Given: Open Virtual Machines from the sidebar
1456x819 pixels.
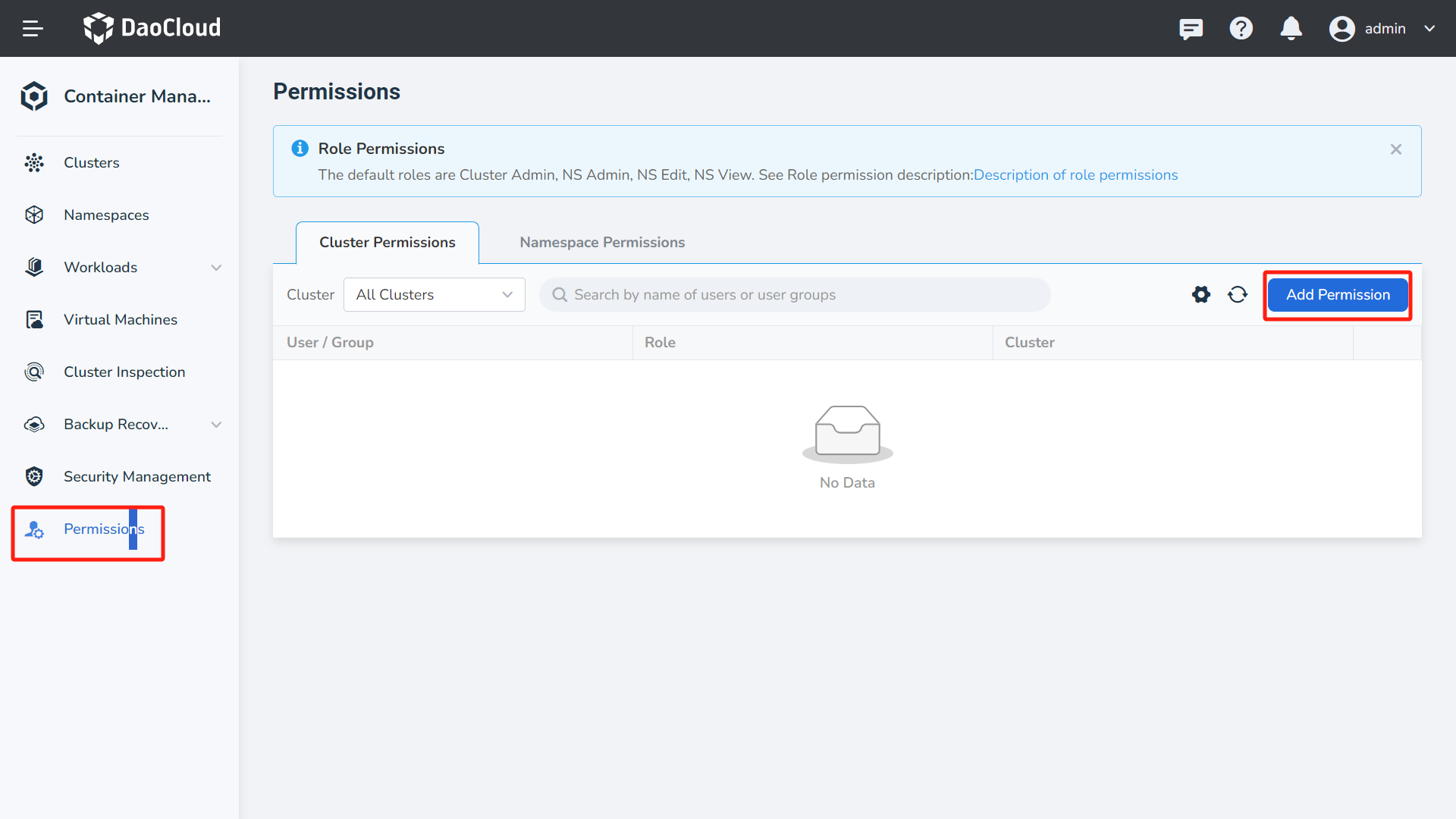Looking at the screenshot, I should click(x=120, y=319).
